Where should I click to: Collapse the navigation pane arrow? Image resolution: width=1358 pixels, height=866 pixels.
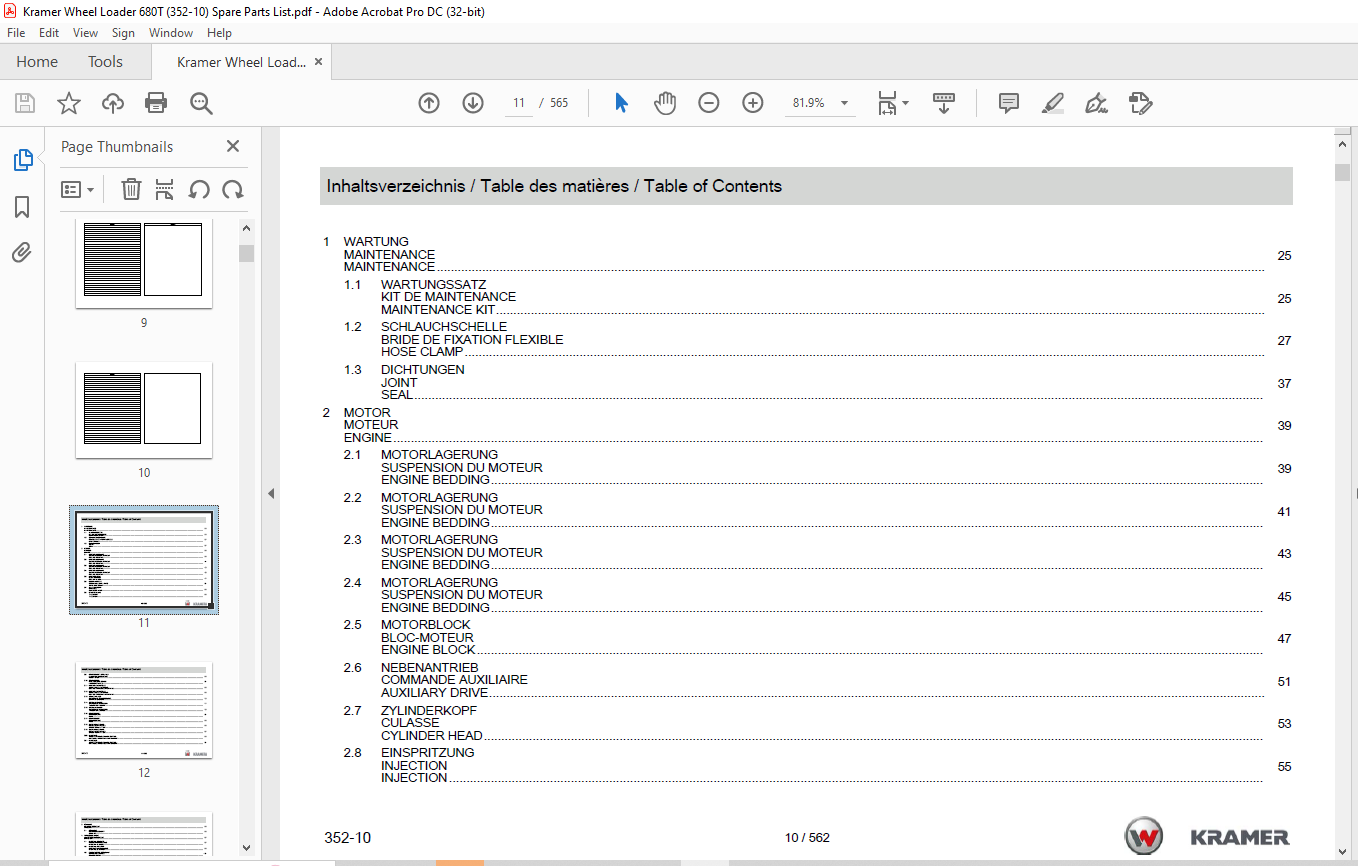pyautogui.click(x=270, y=493)
